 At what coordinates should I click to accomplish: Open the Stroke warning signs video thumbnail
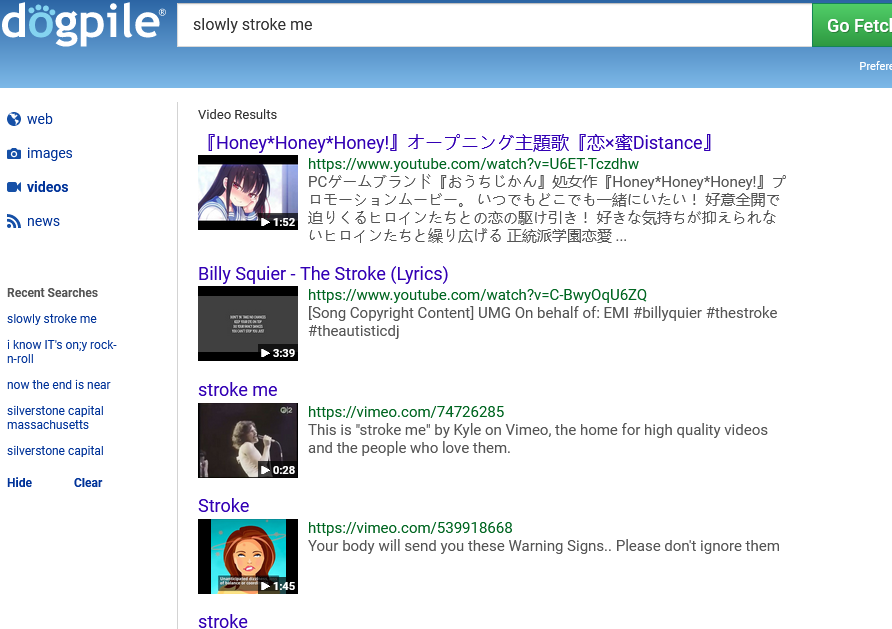pos(248,556)
